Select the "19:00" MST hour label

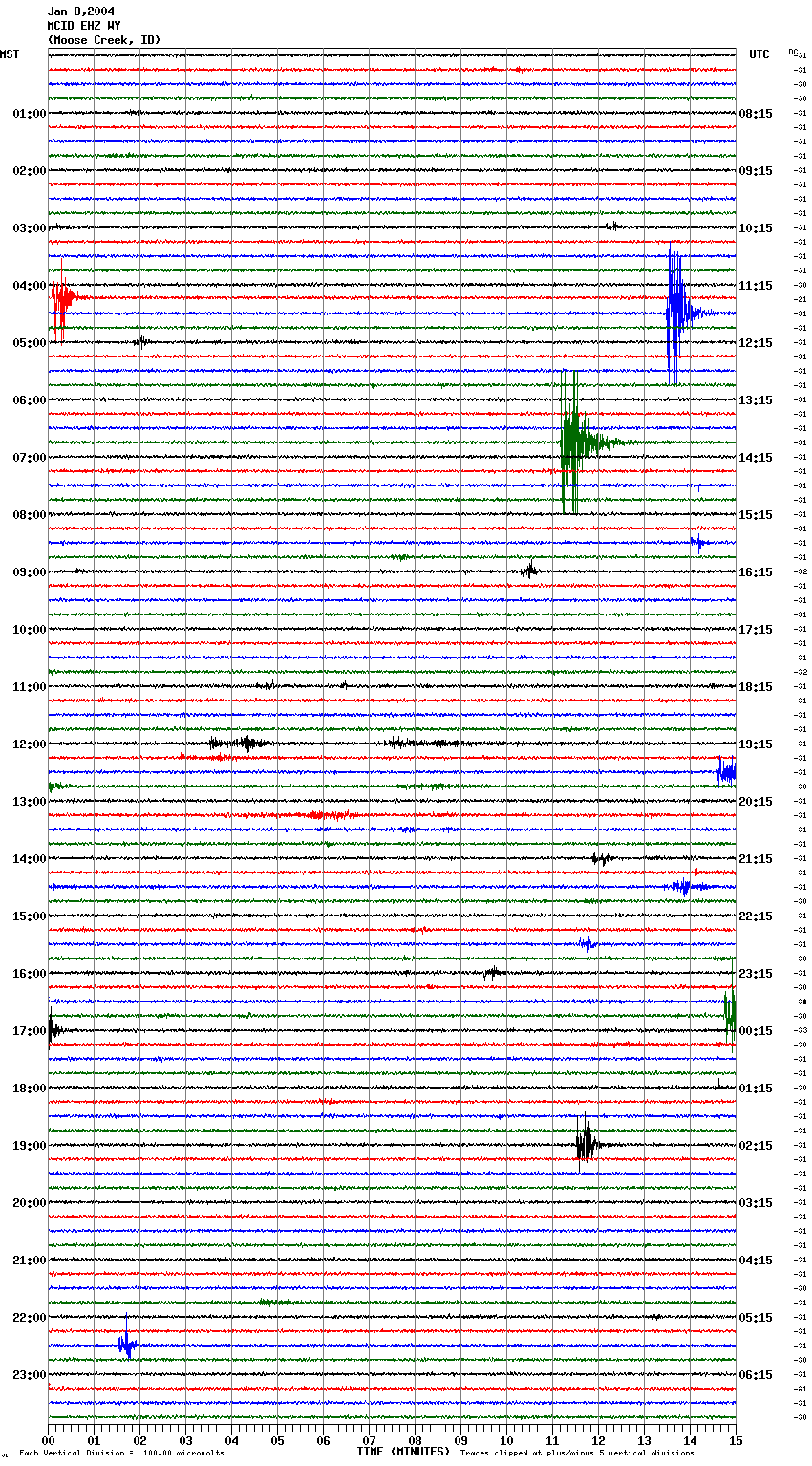tap(30, 1146)
